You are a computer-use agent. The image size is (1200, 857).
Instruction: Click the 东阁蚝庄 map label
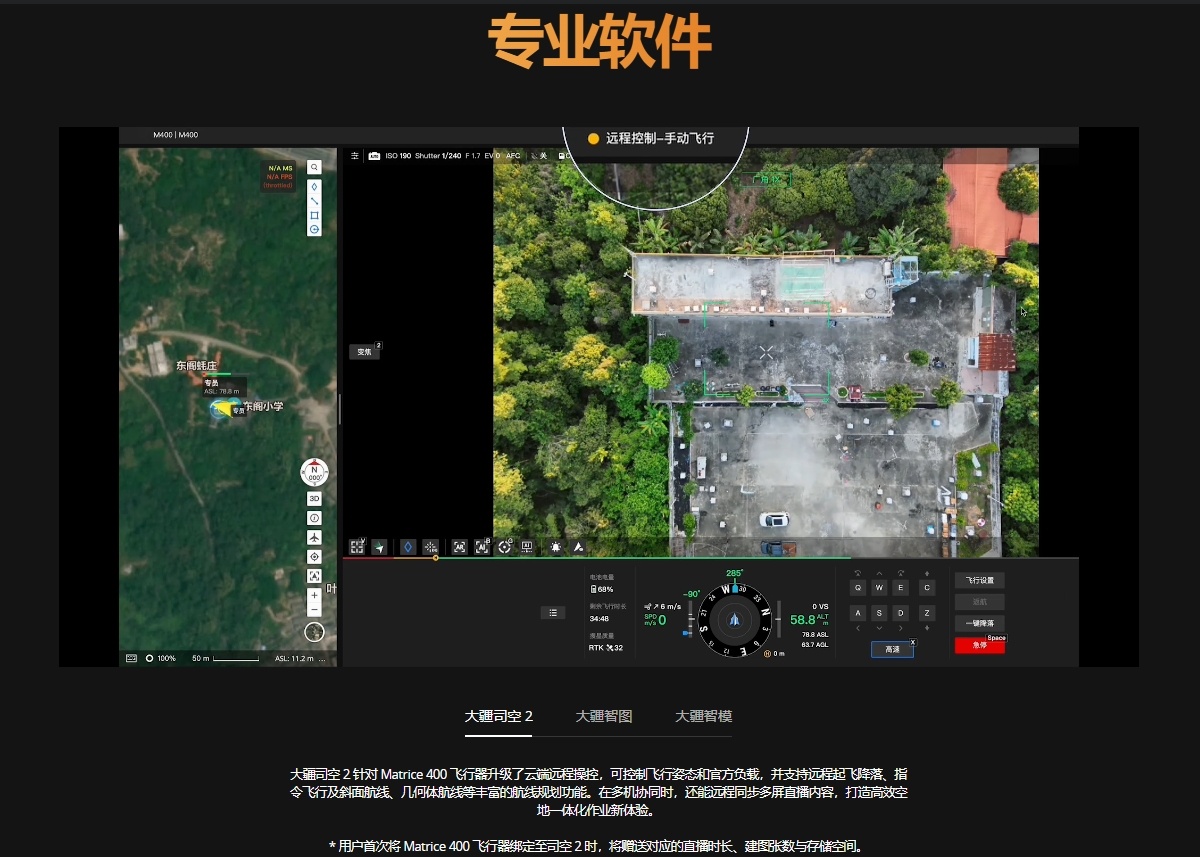[x=196, y=366]
